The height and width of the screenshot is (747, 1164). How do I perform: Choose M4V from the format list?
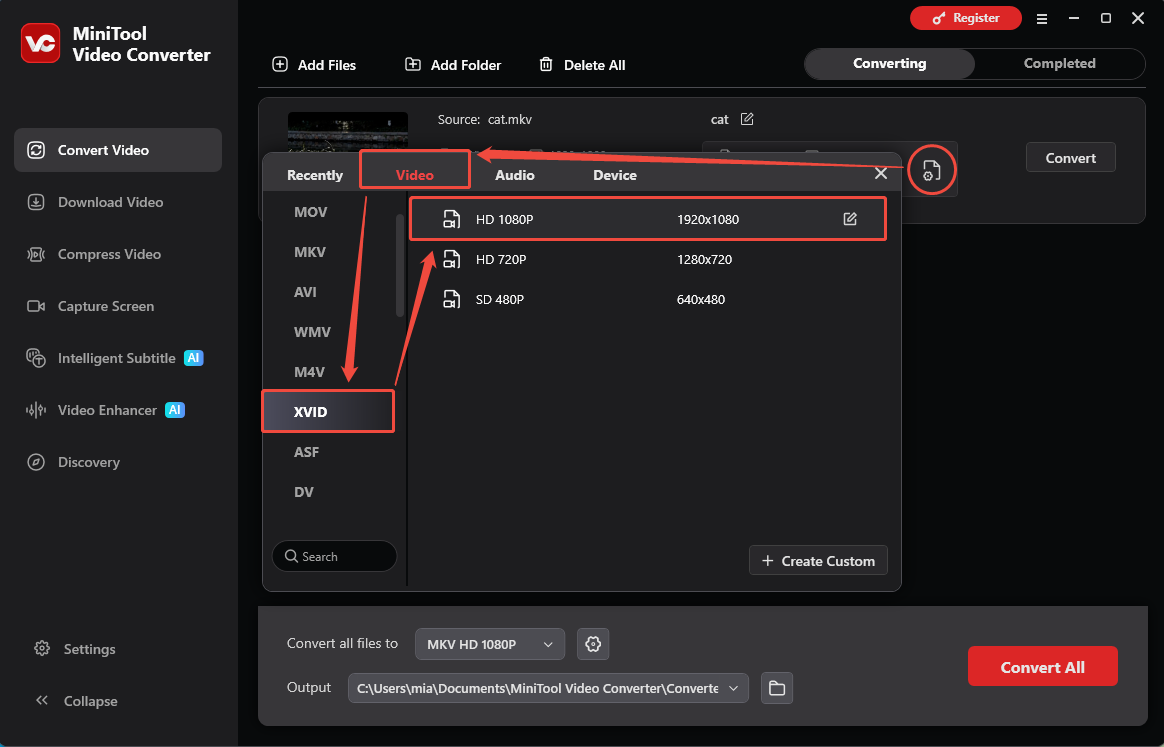pos(309,373)
